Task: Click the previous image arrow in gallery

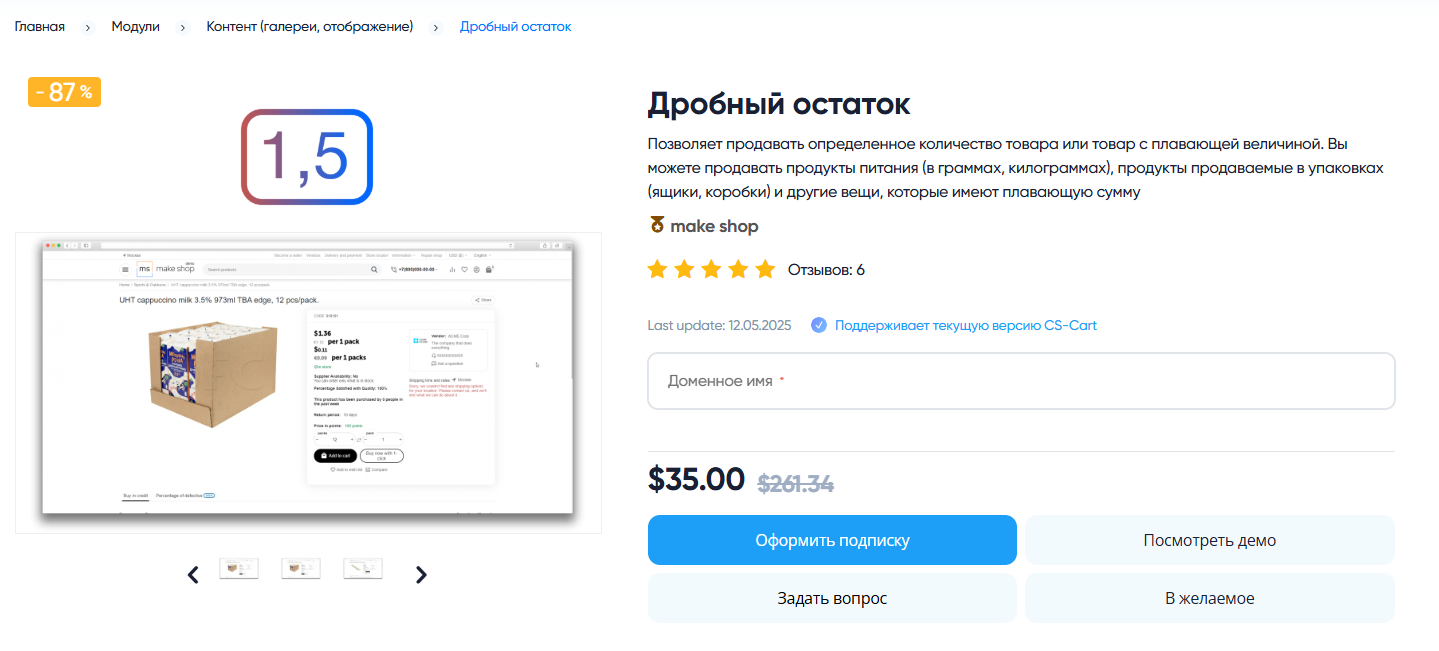Action: pos(194,574)
